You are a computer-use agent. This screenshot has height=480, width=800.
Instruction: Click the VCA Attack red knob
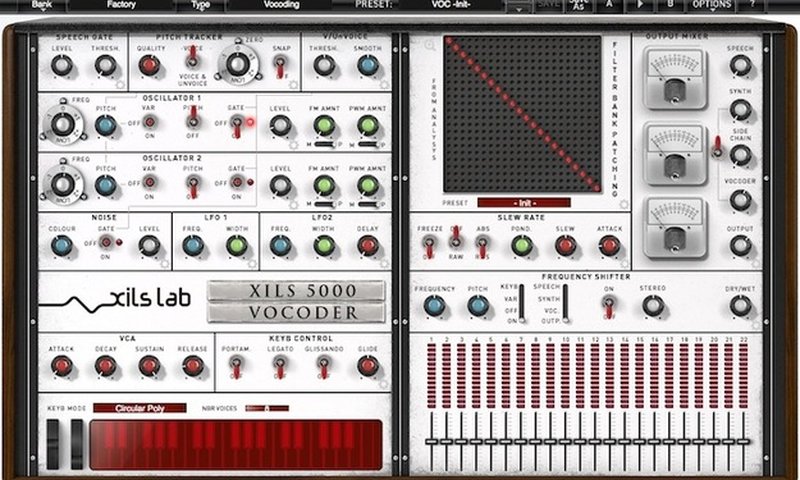coord(61,366)
